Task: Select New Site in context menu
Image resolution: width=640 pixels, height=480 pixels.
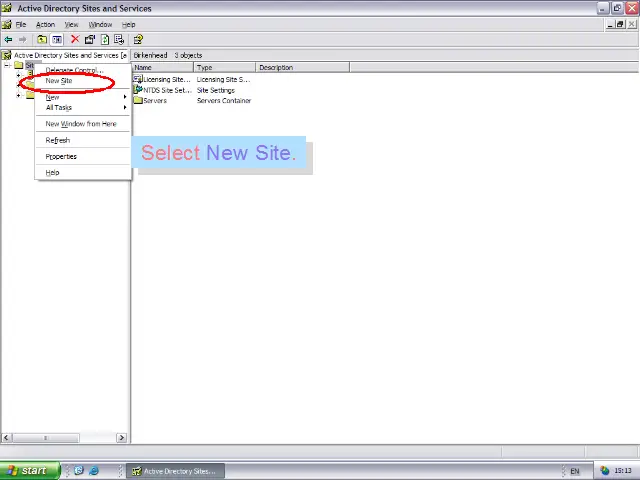Action: [x=59, y=81]
